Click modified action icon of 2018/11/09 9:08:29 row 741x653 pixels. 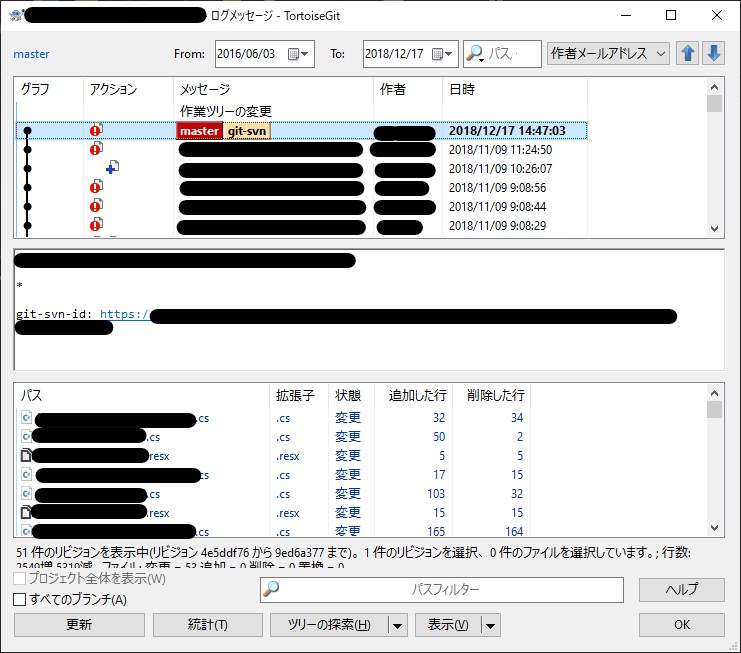(x=96, y=224)
